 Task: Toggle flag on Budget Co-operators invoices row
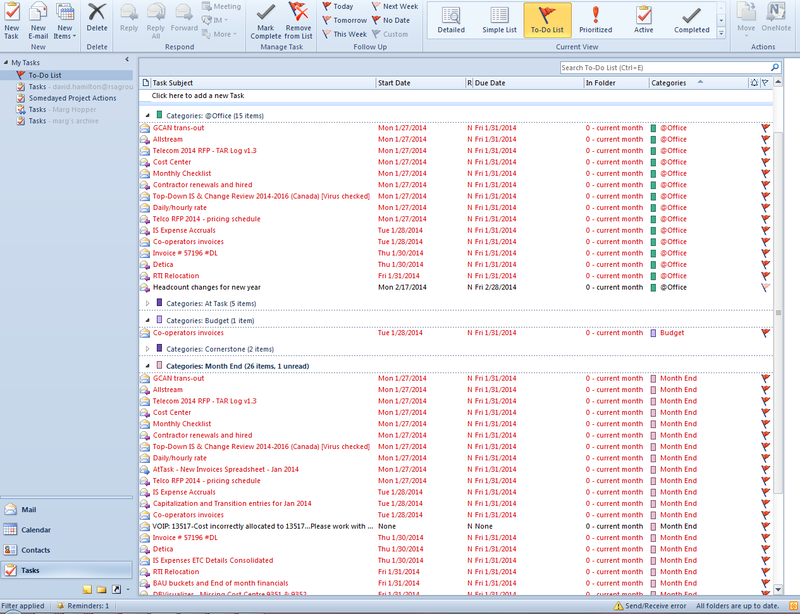[x=765, y=333]
